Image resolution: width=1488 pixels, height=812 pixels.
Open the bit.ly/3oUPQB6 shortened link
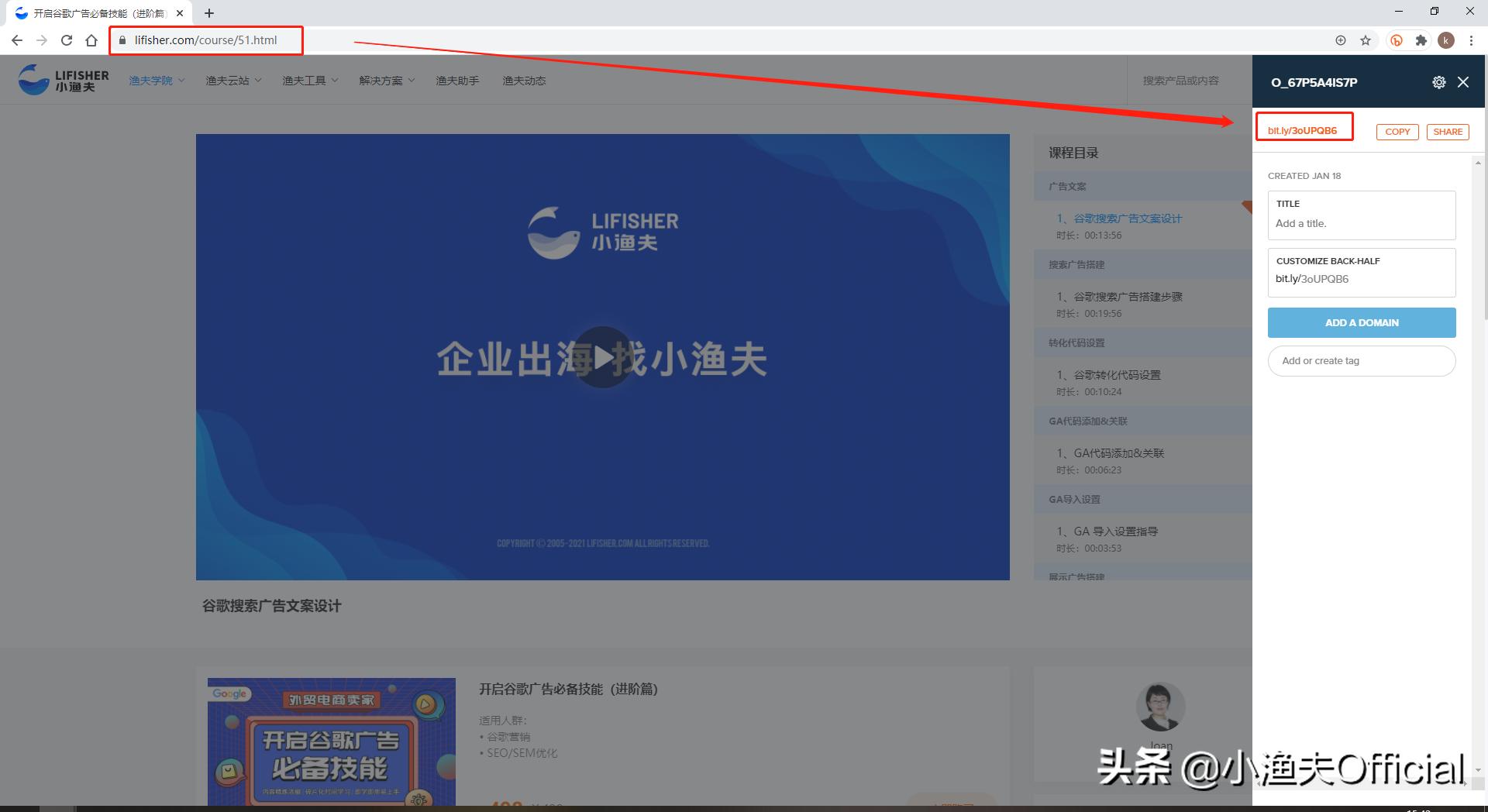pyautogui.click(x=1302, y=130)
